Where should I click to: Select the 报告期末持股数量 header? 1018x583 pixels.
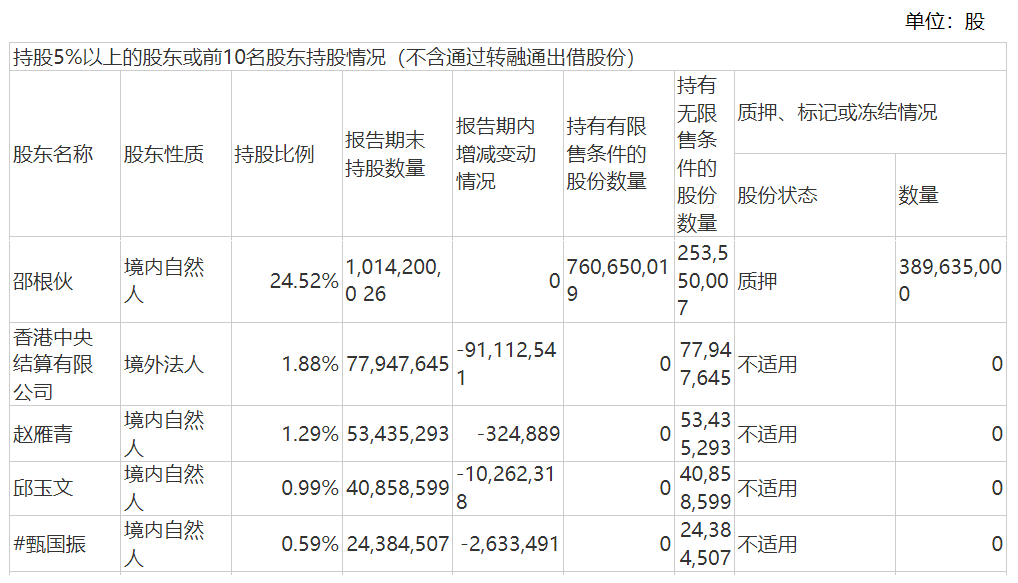click(386, 154)
